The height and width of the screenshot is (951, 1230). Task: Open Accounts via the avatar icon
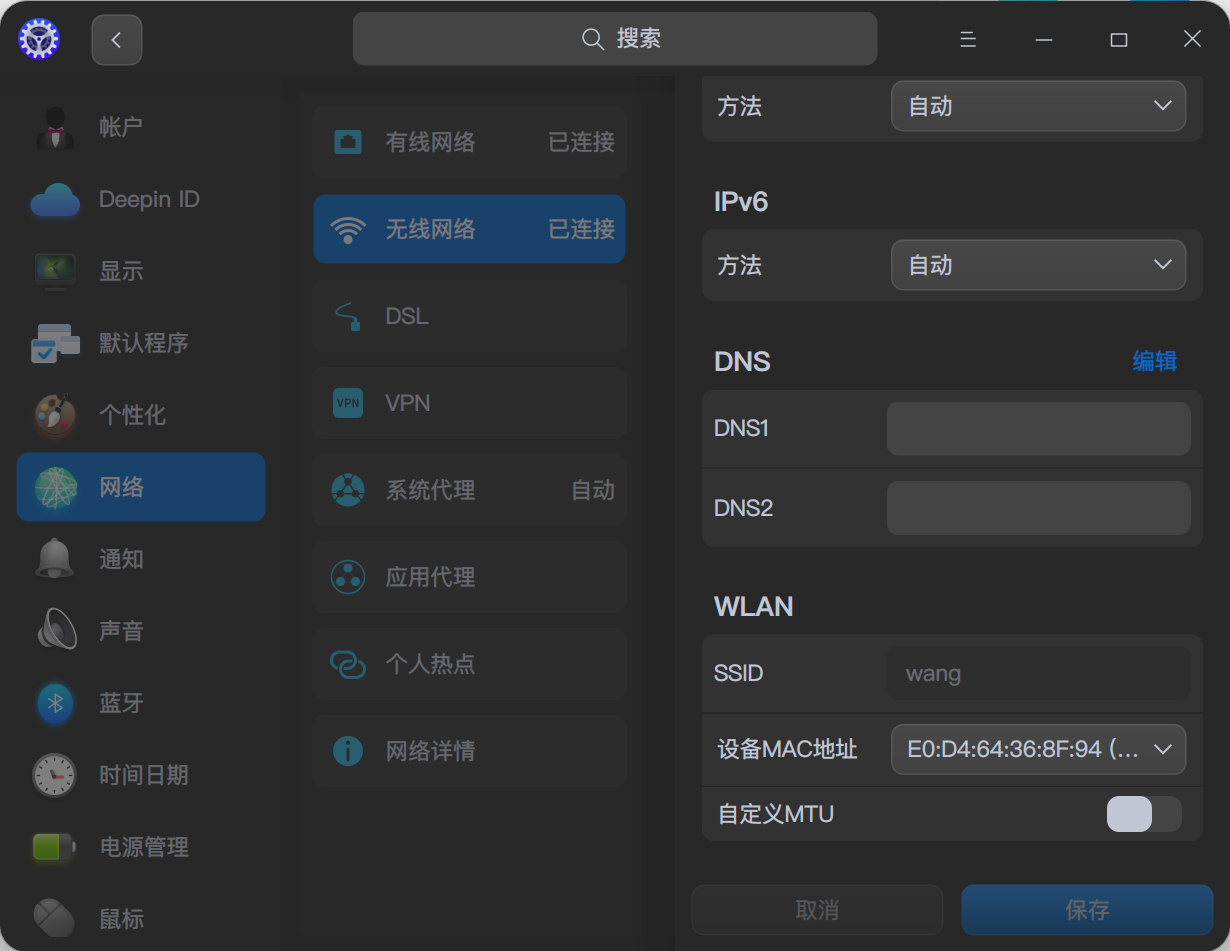pyautogui.click(x=55, y=127)
